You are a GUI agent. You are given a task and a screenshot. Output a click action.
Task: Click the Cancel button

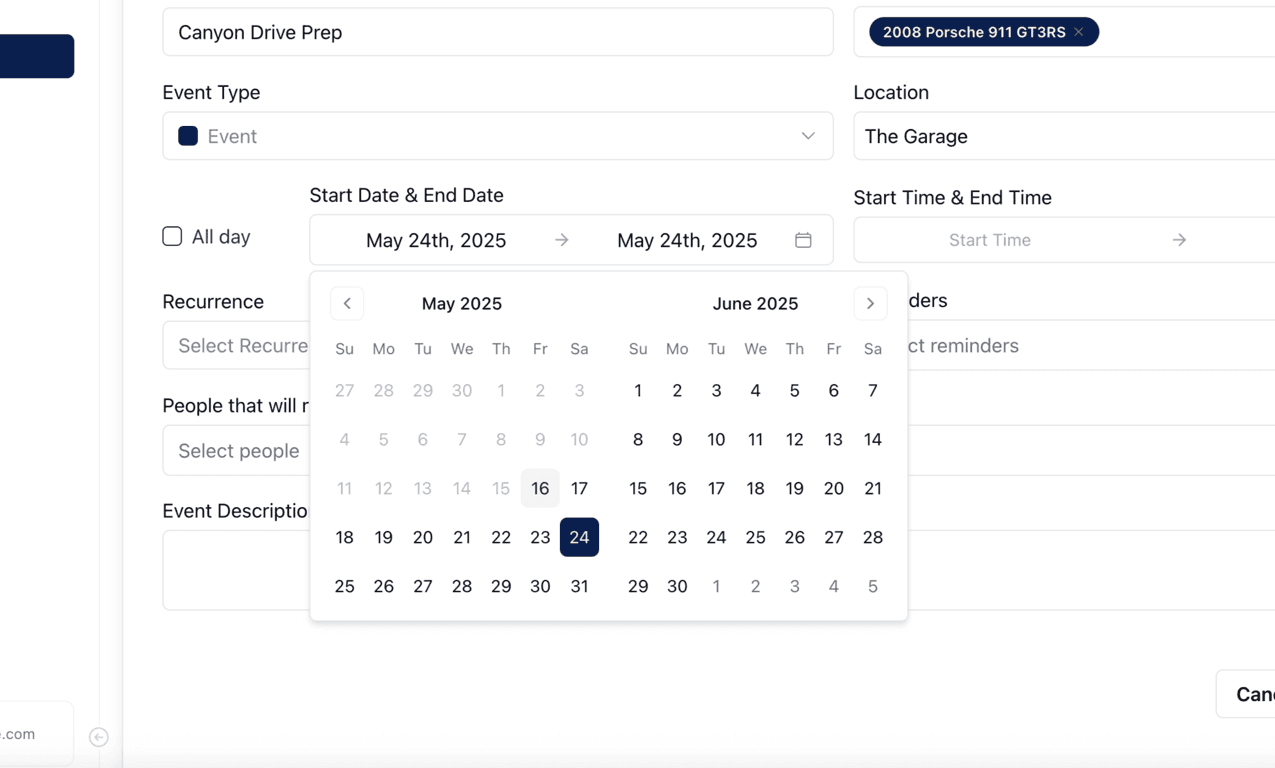click(x=1246, y=694)
